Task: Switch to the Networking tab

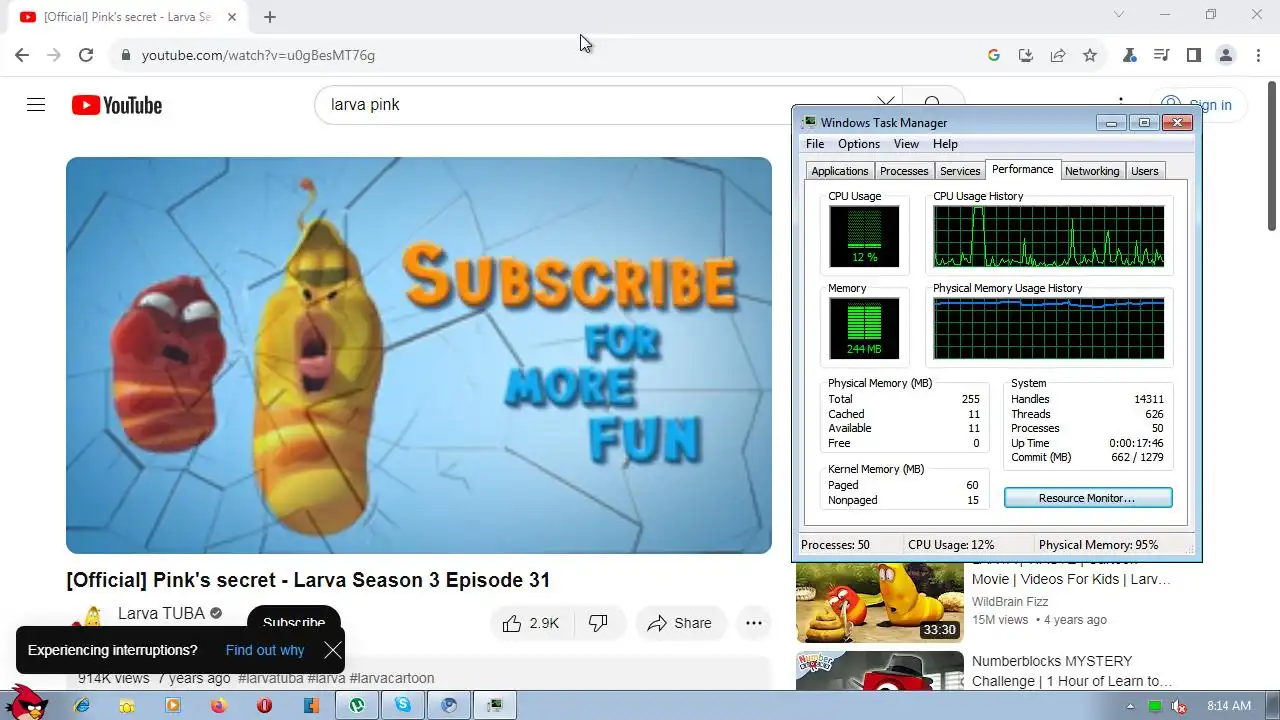Action: 1092,171
